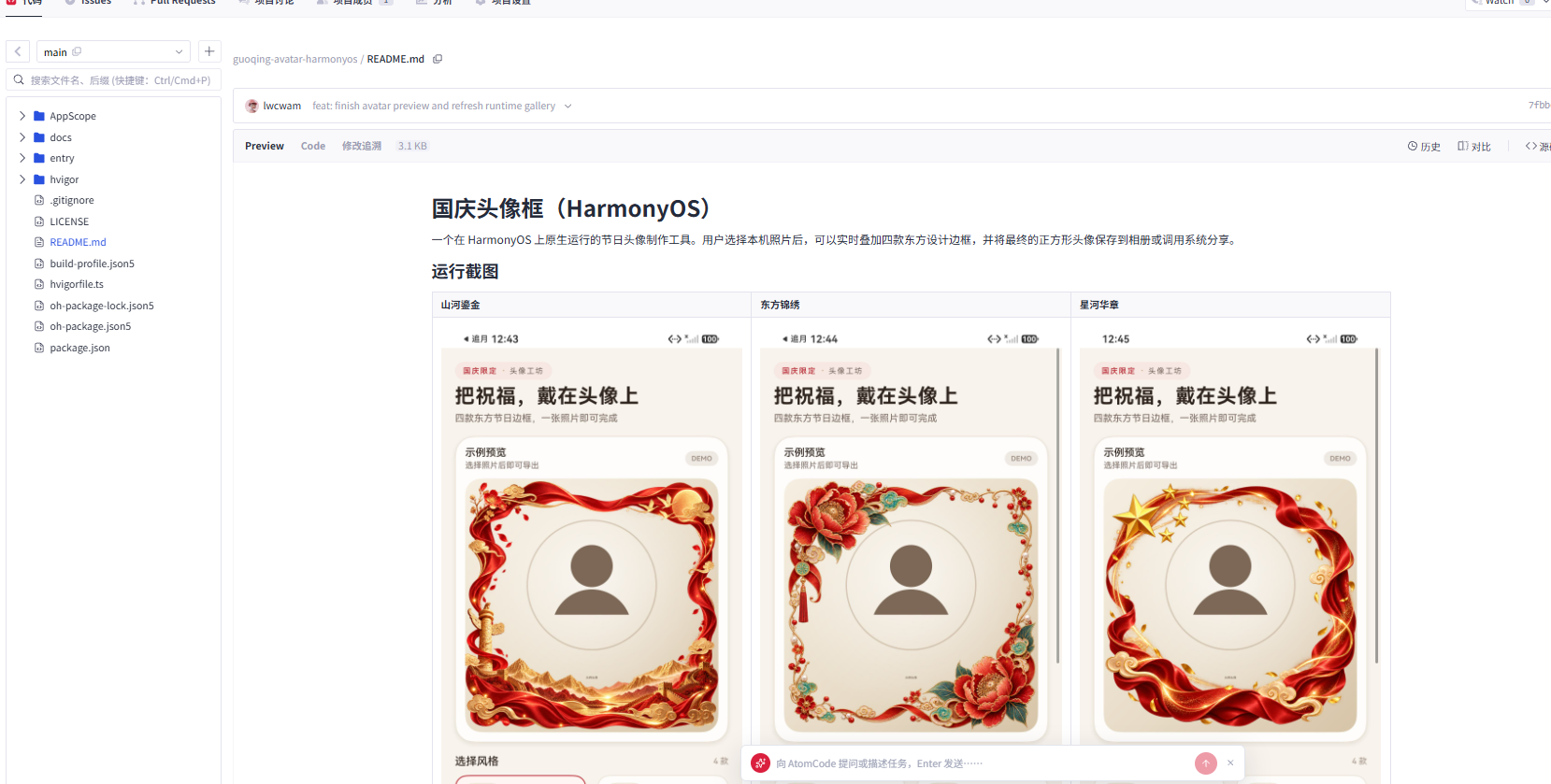The height and width of the screenshot is (784, 1551).
Task: Switch to the 修改追溯 blame tab
Action: pos(362,146)
